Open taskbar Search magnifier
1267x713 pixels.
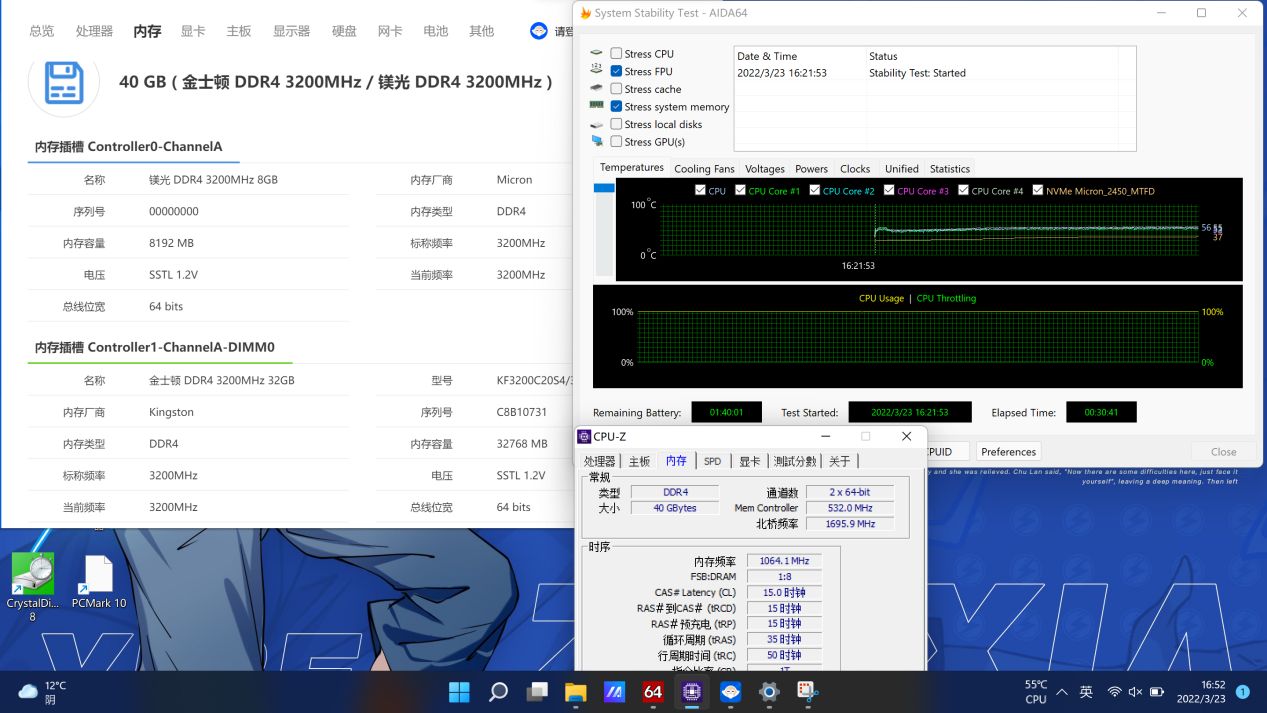498,691
